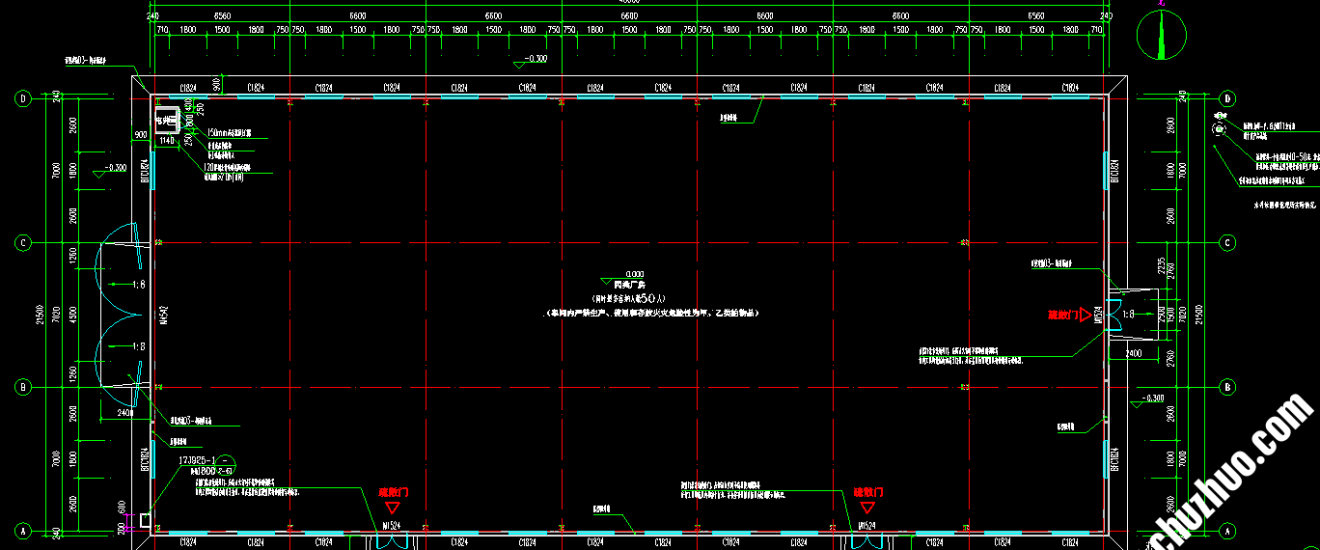This screenshot has height=550, width=1320.
Task: Select grid axis bubble B on right
Action: point(1228,387)
